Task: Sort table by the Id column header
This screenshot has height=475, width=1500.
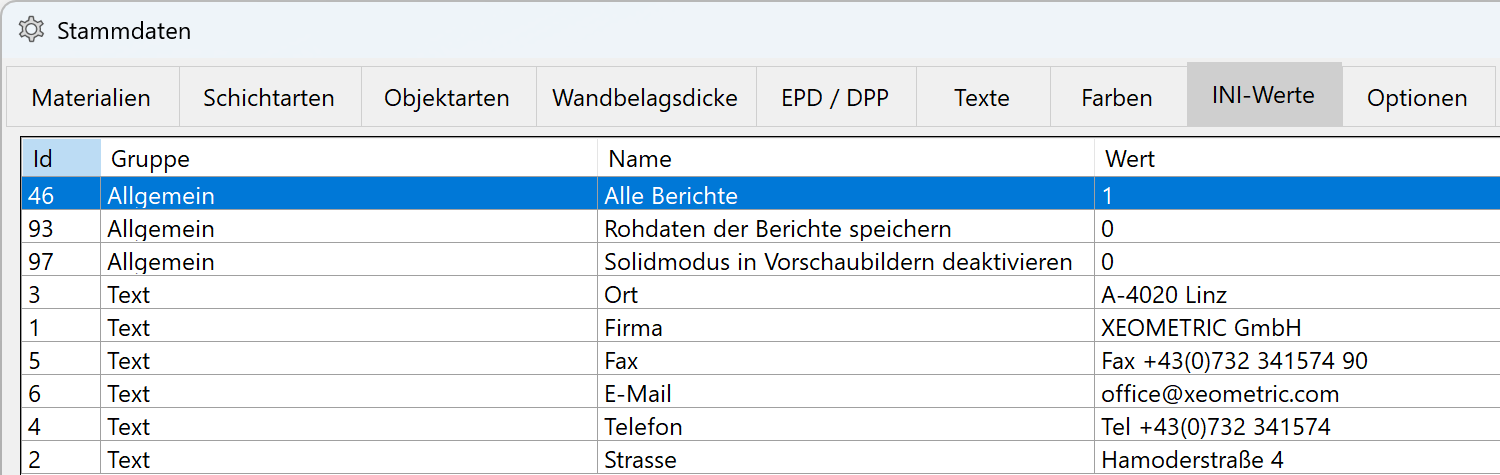Action: [x=61, y=158]
